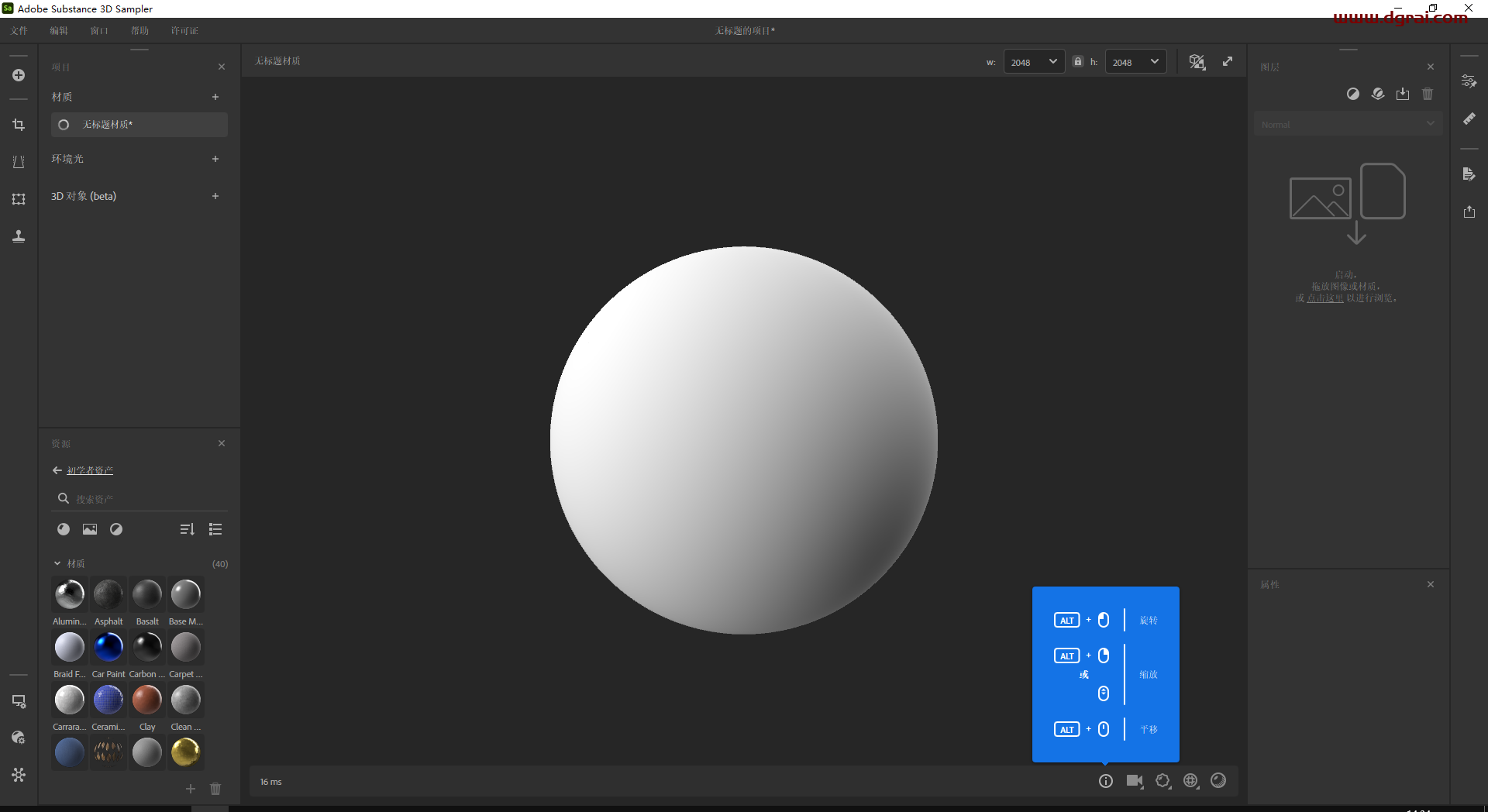Image resolution: width=1488 pixels, height=812 pixels.
Task: Pick the Car Paint blue material
Action: pos(108,647)
